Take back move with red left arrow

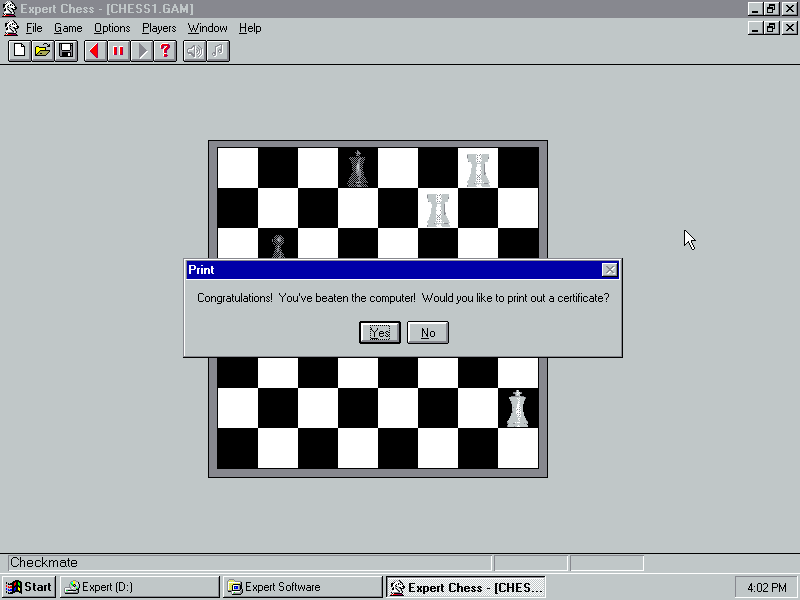tap(95, 51)
